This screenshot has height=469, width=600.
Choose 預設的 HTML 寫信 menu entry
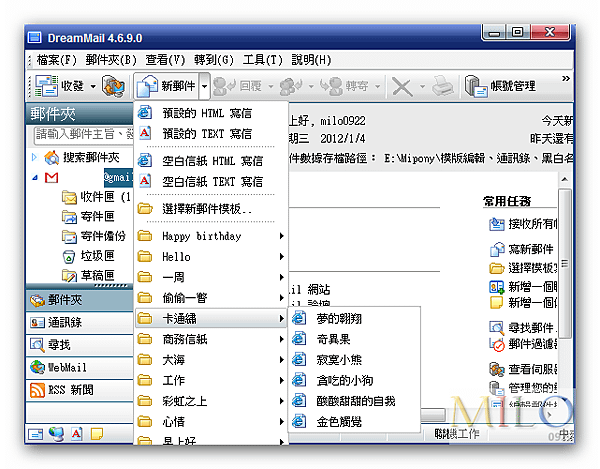pos(211,113)
